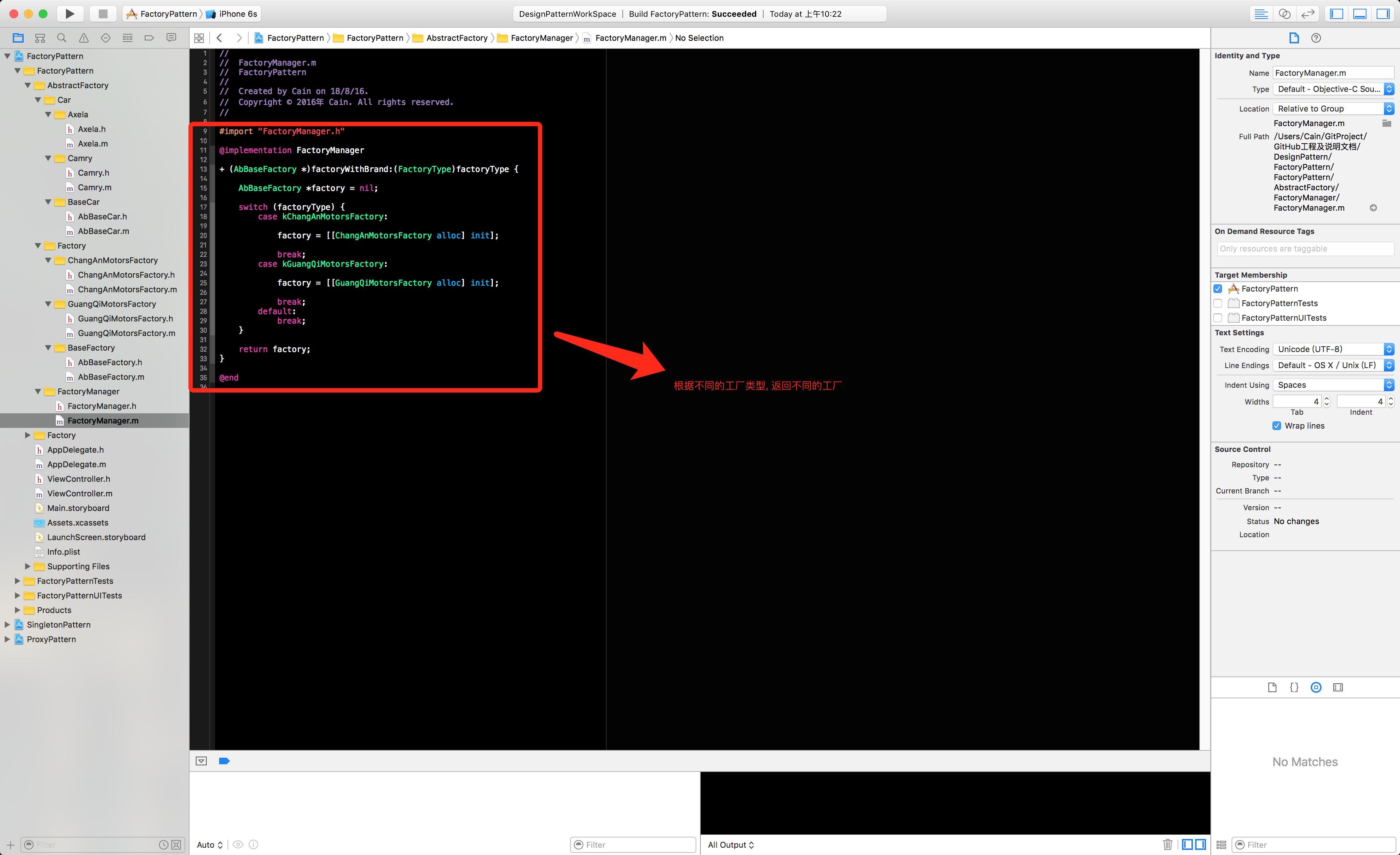Switch to the Assistant editor
The image size is (1400, 855).
point(1285,13)
